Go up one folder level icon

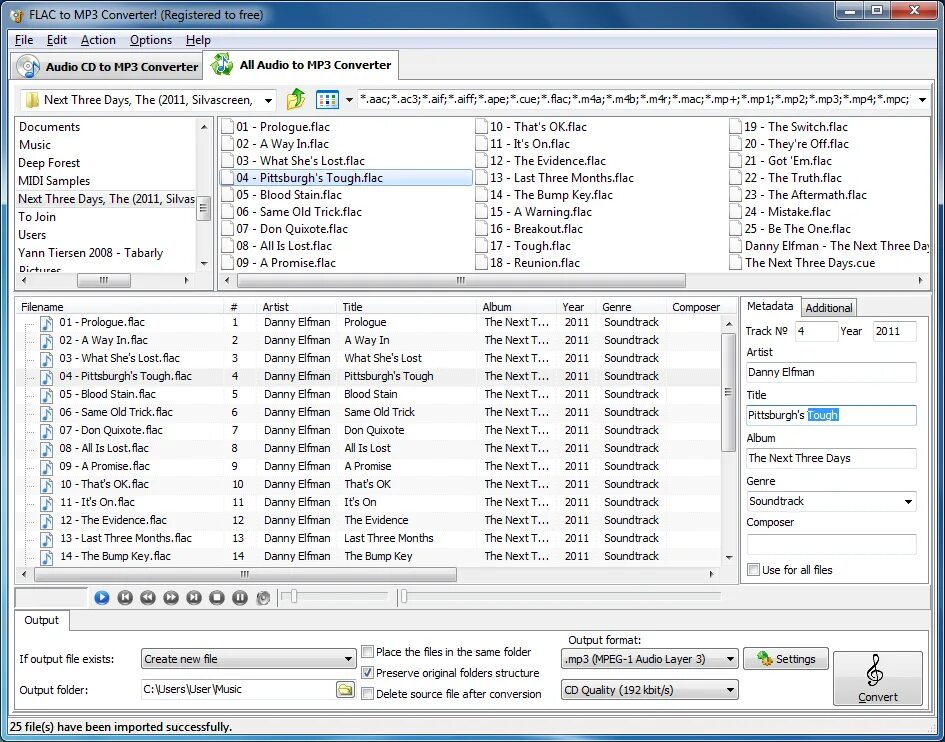[295, 99]
